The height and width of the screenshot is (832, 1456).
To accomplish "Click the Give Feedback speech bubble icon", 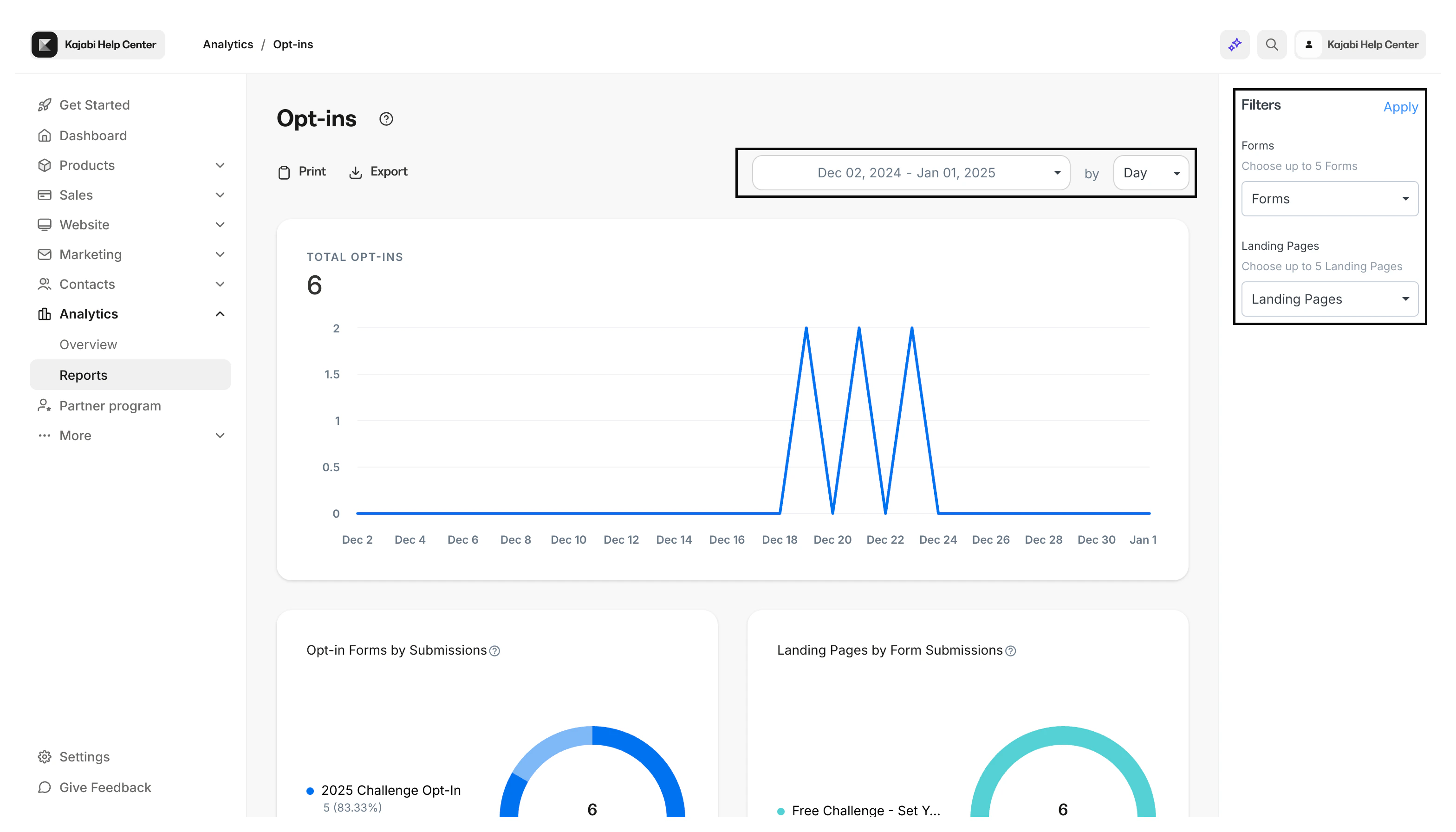I will 45,787.
